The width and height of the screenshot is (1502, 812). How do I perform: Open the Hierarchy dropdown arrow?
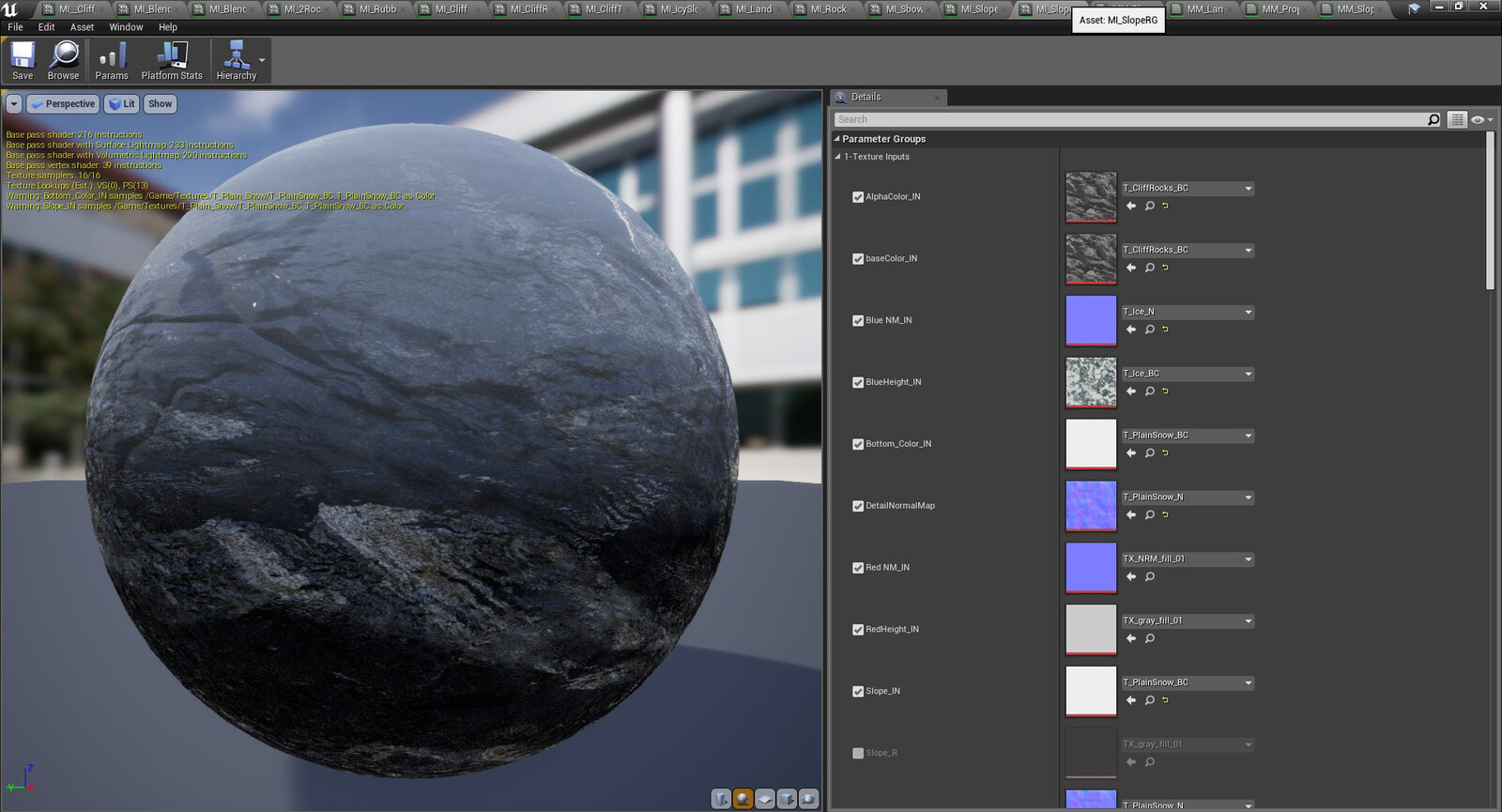click(263, 60)
